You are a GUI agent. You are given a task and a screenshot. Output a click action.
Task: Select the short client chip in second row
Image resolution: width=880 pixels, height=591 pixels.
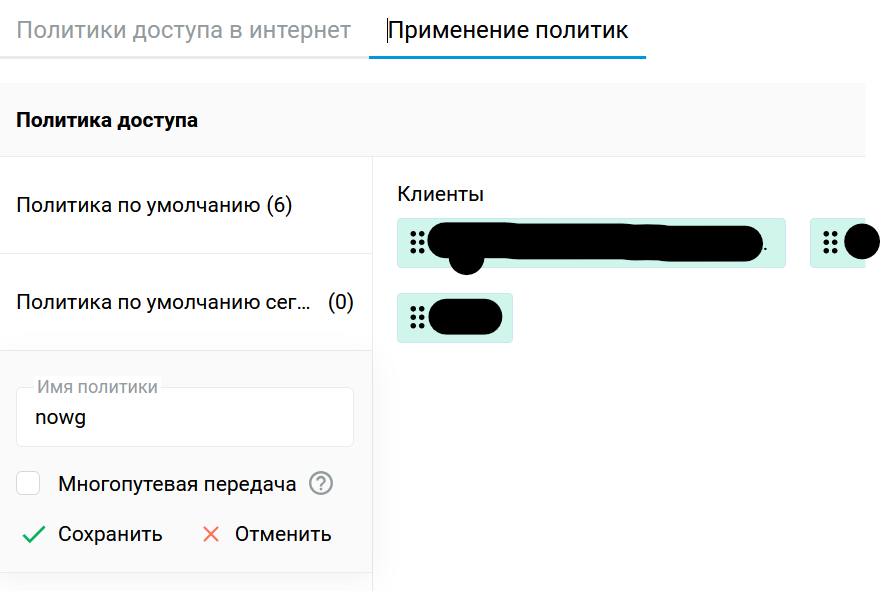tap(455, 318)
